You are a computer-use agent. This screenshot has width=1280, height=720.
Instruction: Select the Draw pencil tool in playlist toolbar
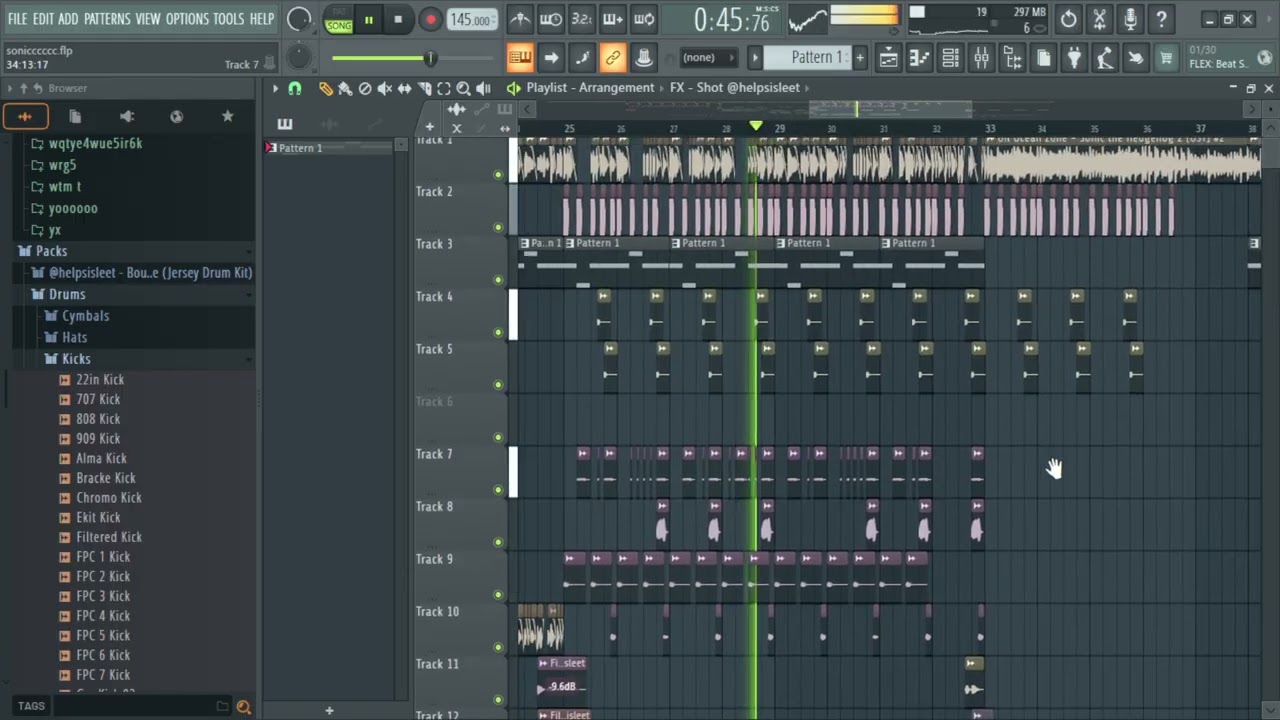pos(326,88)
